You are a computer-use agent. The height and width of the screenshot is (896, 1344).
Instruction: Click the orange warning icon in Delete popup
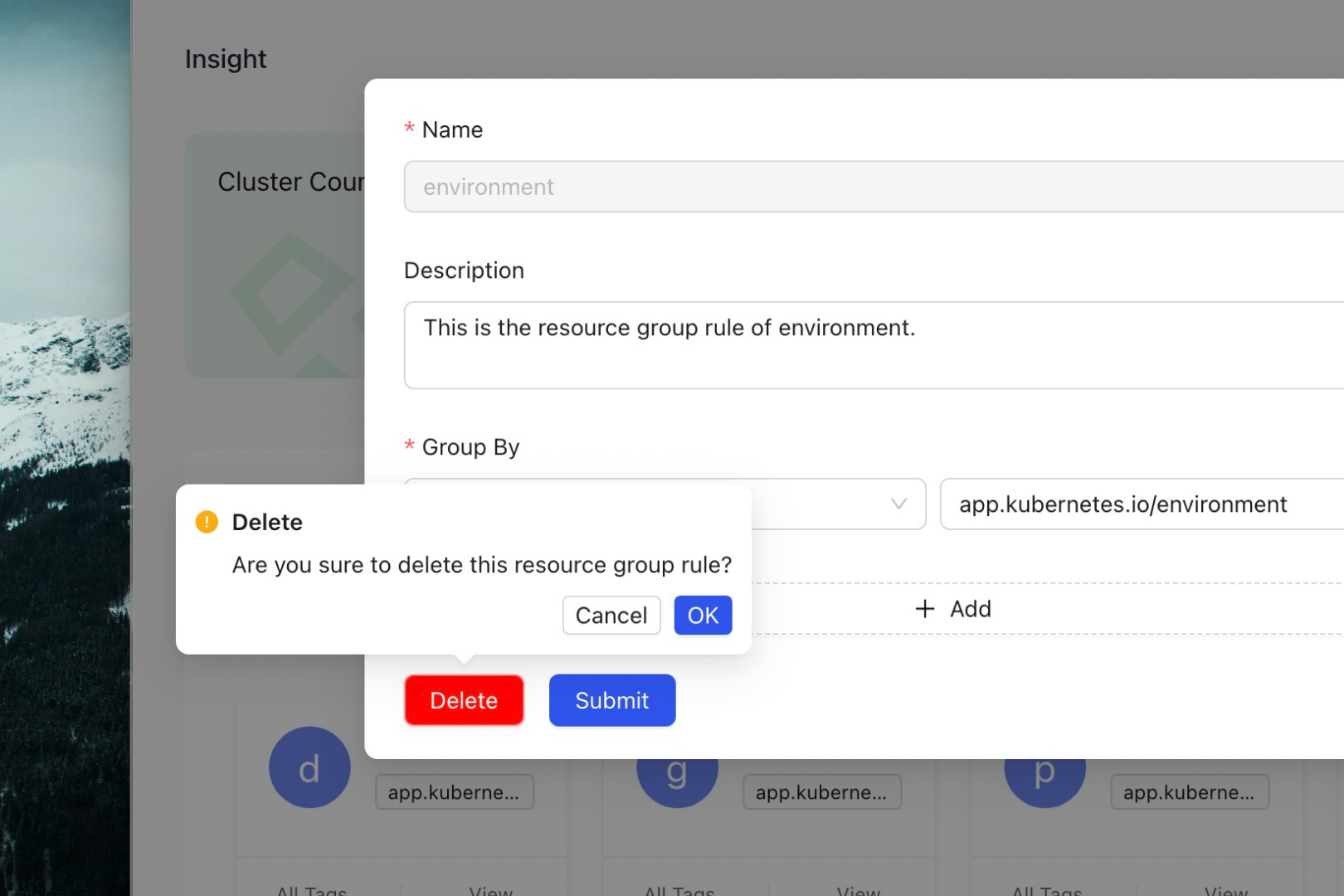207,522
